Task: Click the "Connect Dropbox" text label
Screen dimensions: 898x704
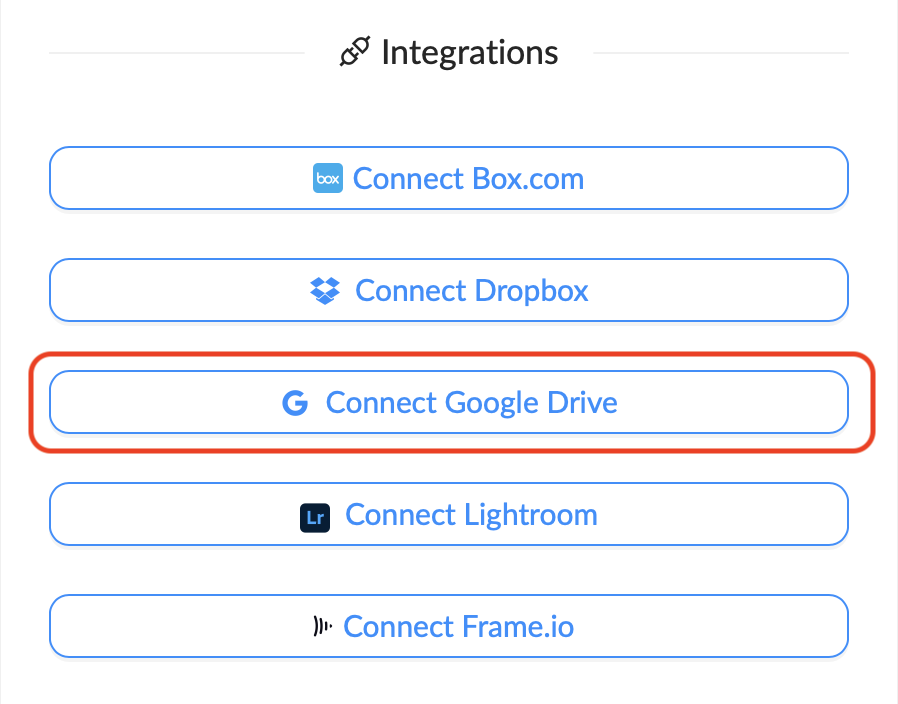Action: pyautogui.click(x=472, y=291)
